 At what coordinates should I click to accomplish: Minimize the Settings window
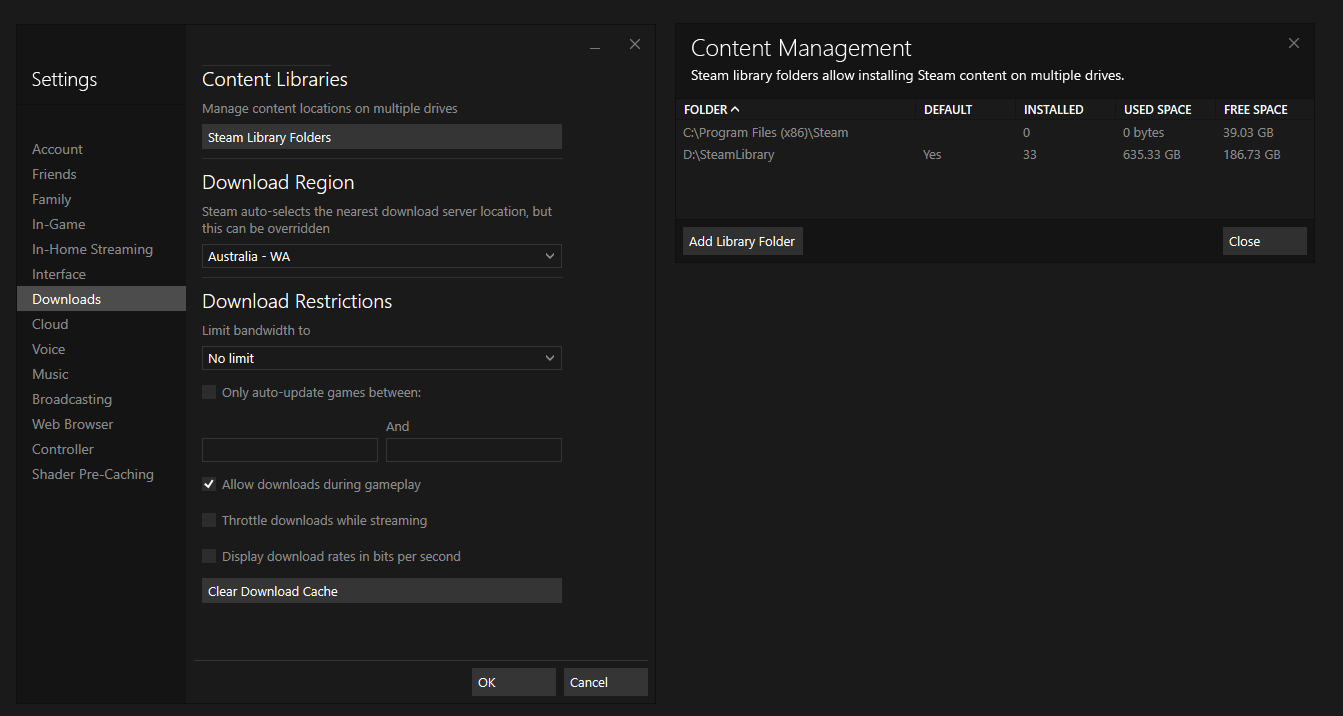[x=595, y=46]
